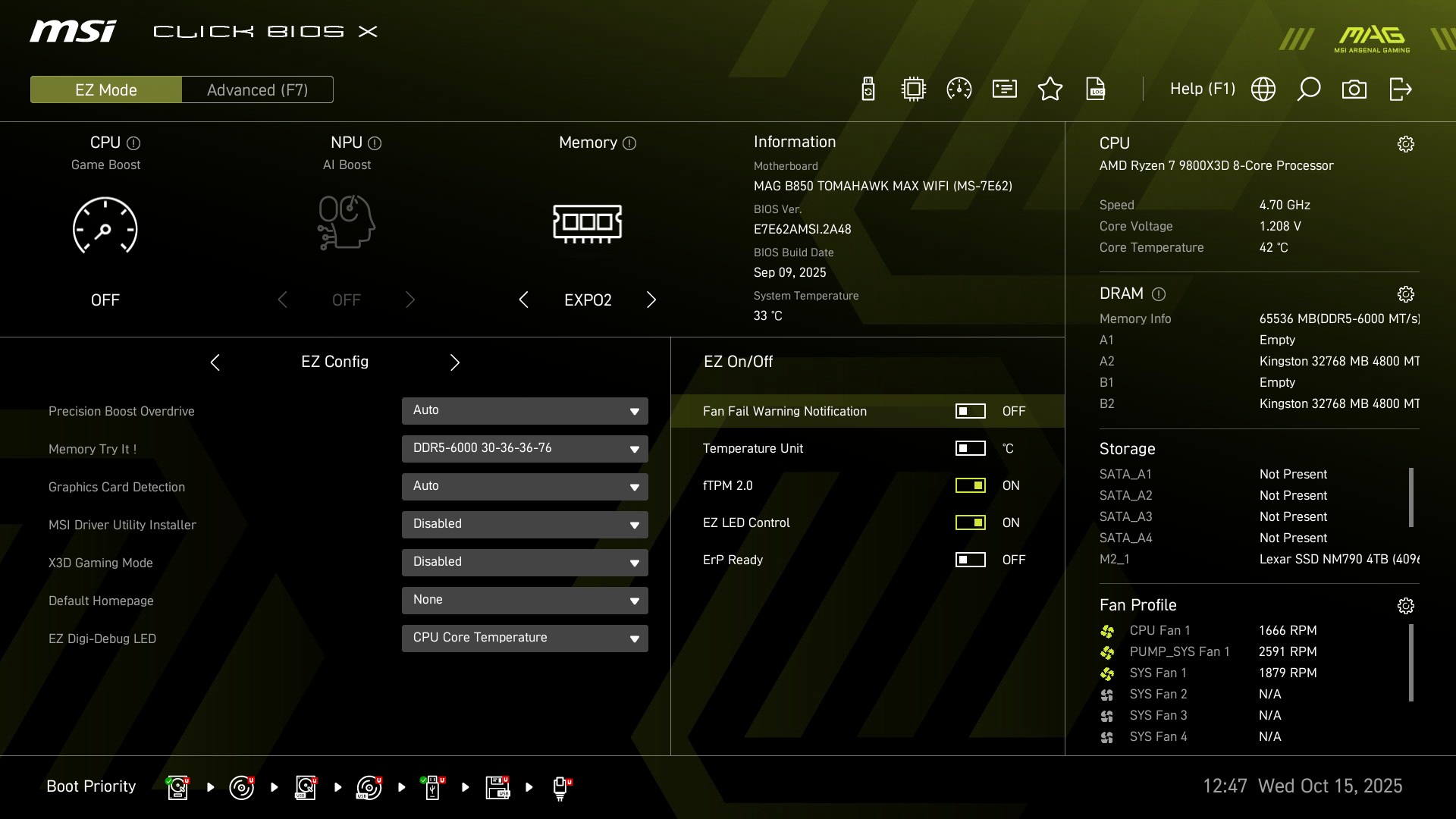Change BIOS language via globe icon
The width and height of the screenshot is (1456, 819).
click(x=1263, y=89)
